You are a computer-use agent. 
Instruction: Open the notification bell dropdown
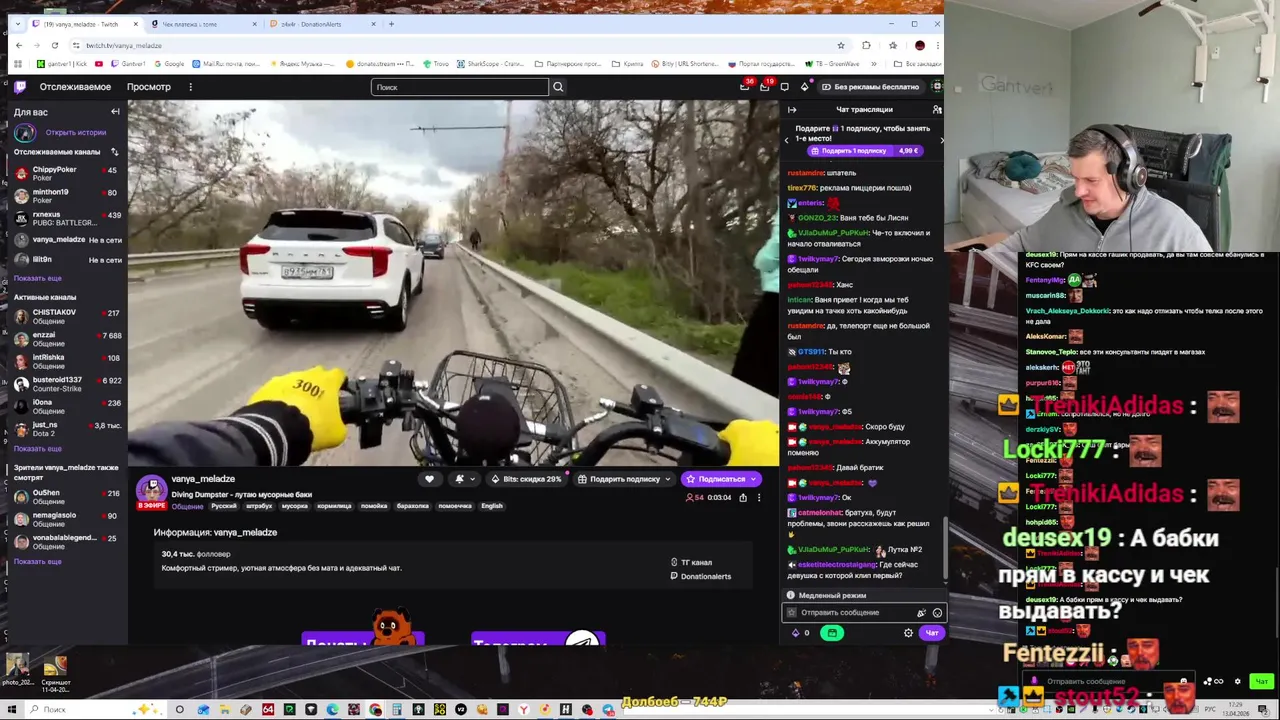(465, 479)
